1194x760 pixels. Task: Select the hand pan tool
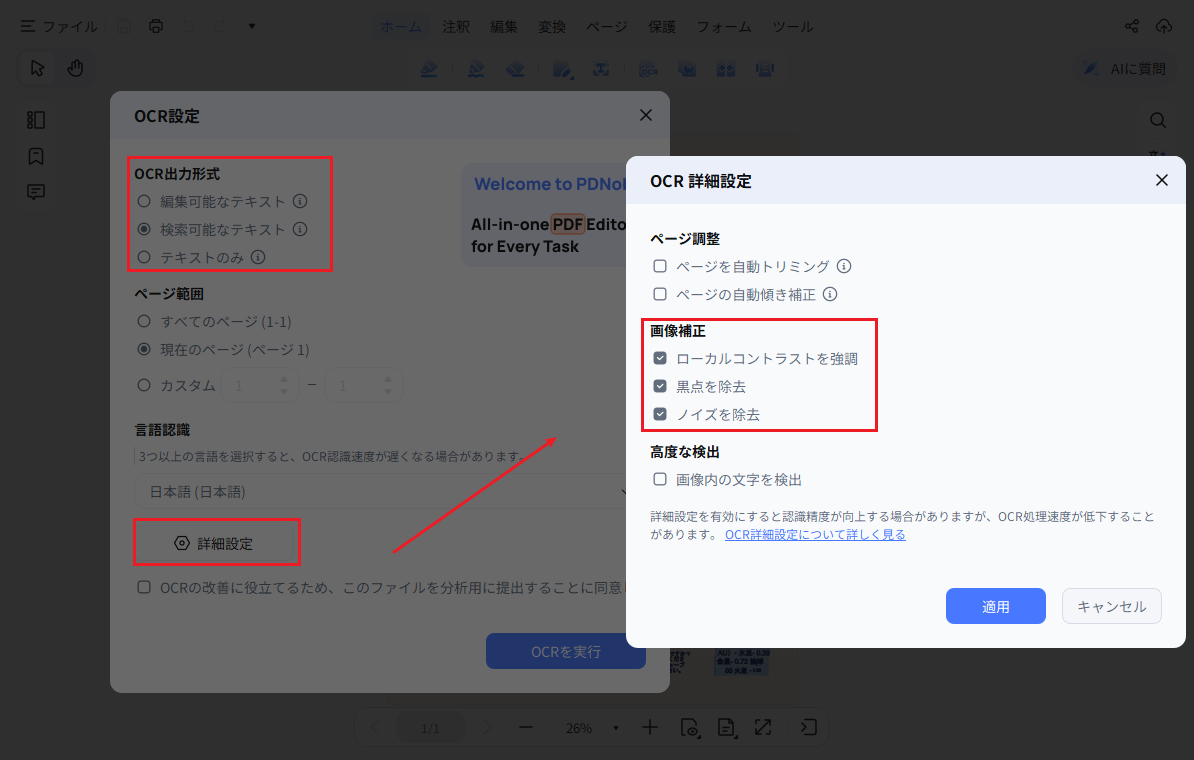click(75, 69)
